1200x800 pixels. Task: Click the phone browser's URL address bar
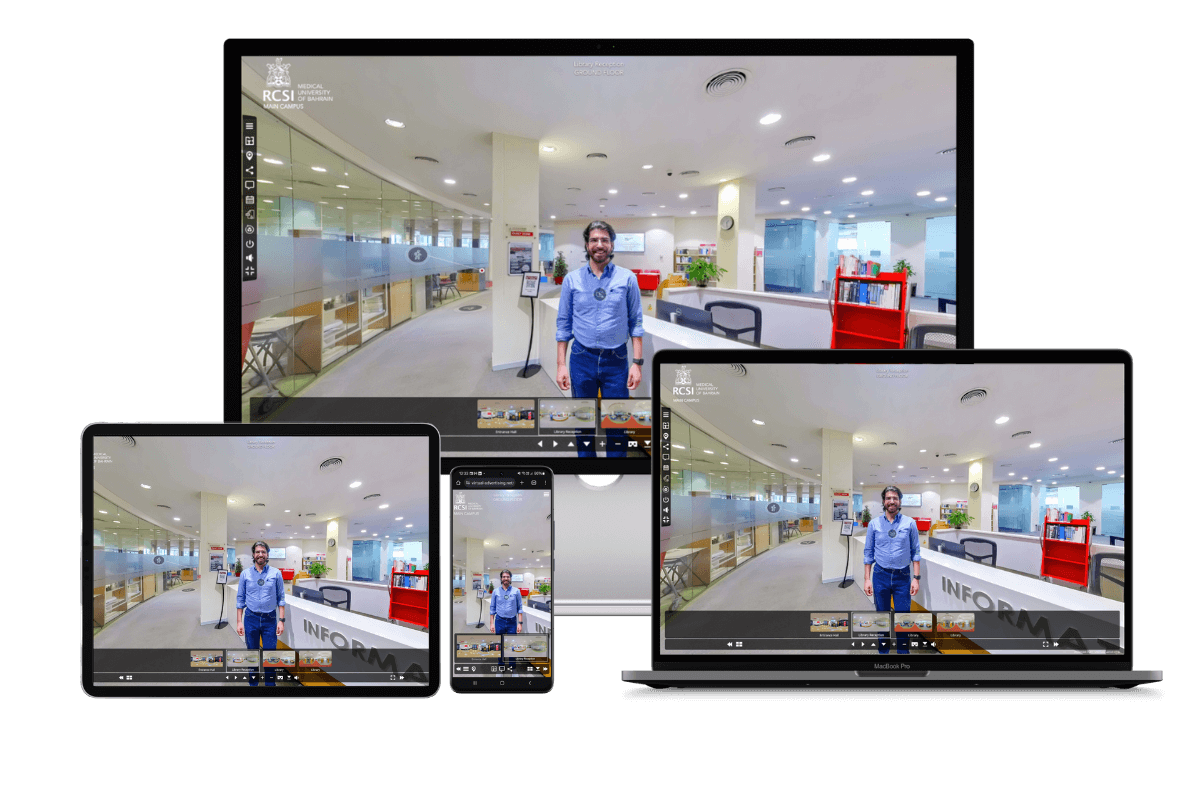click(x=490, y=482)
